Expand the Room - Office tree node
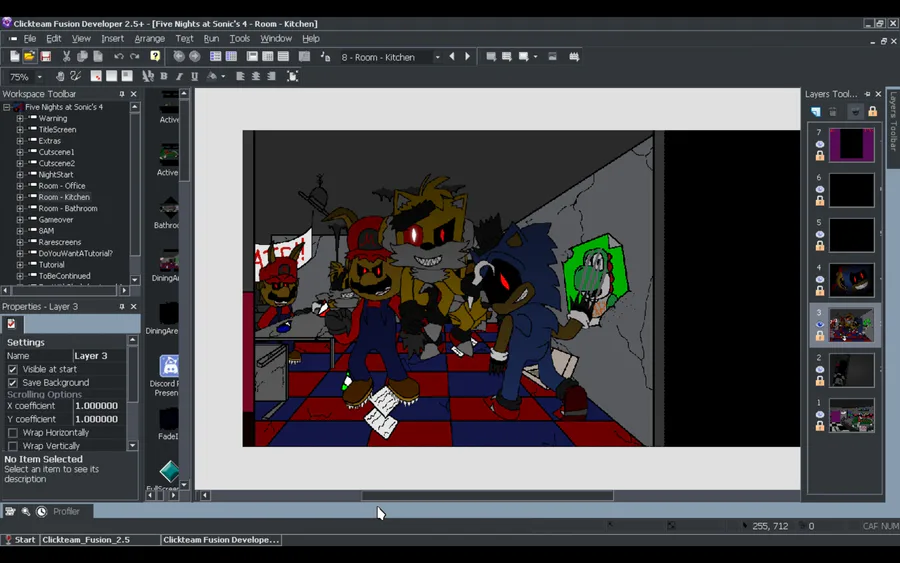Viewport: 900px width, 563px height. click(20, 186)
